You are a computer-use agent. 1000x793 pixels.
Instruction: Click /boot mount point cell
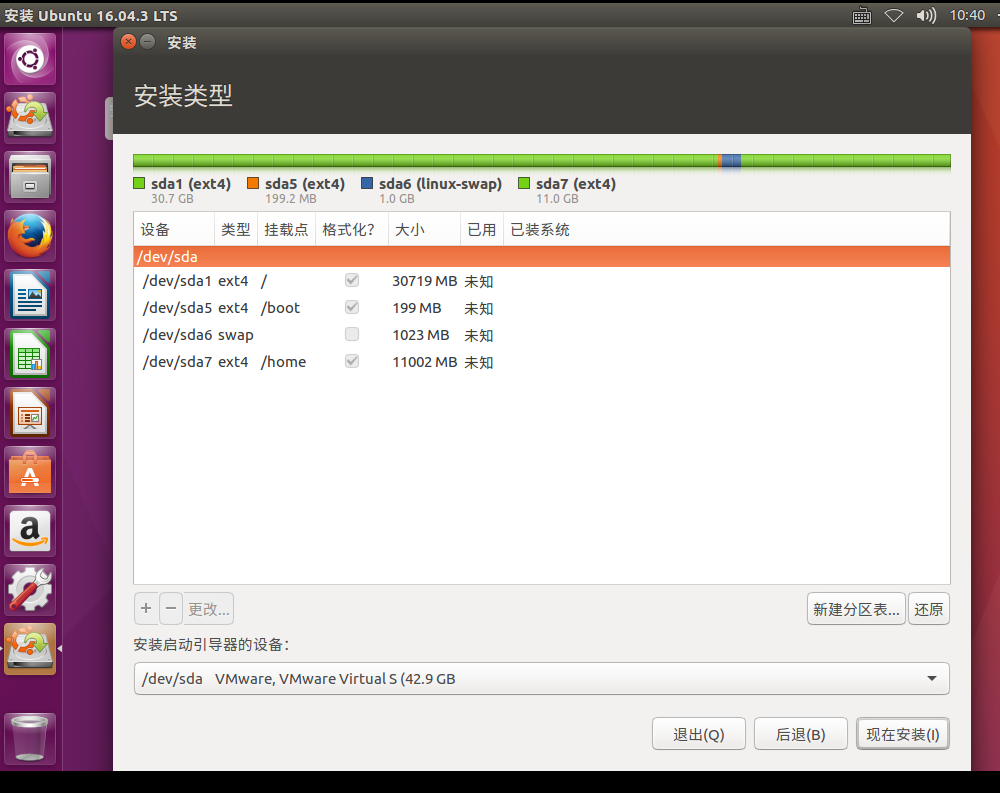280,308
